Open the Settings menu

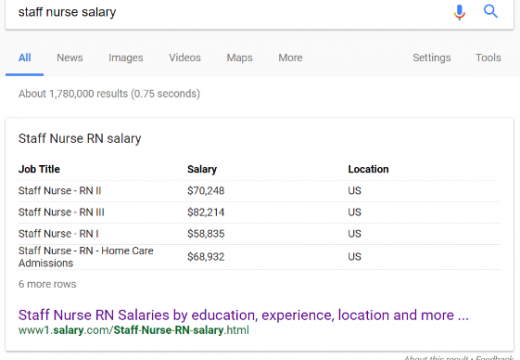click(432, 58)
